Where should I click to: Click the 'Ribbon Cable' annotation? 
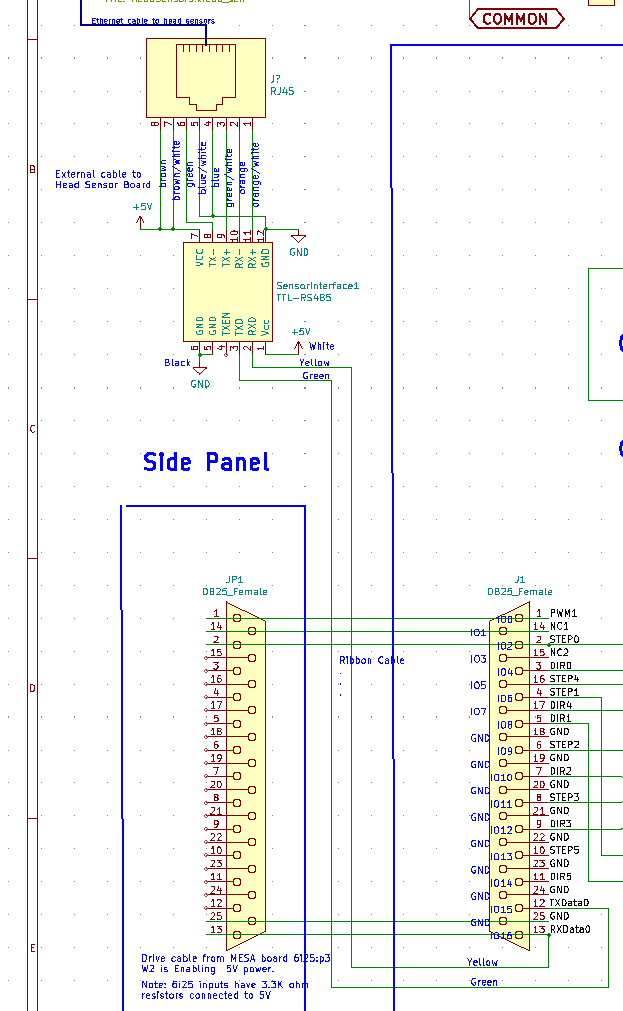[372, 660]
